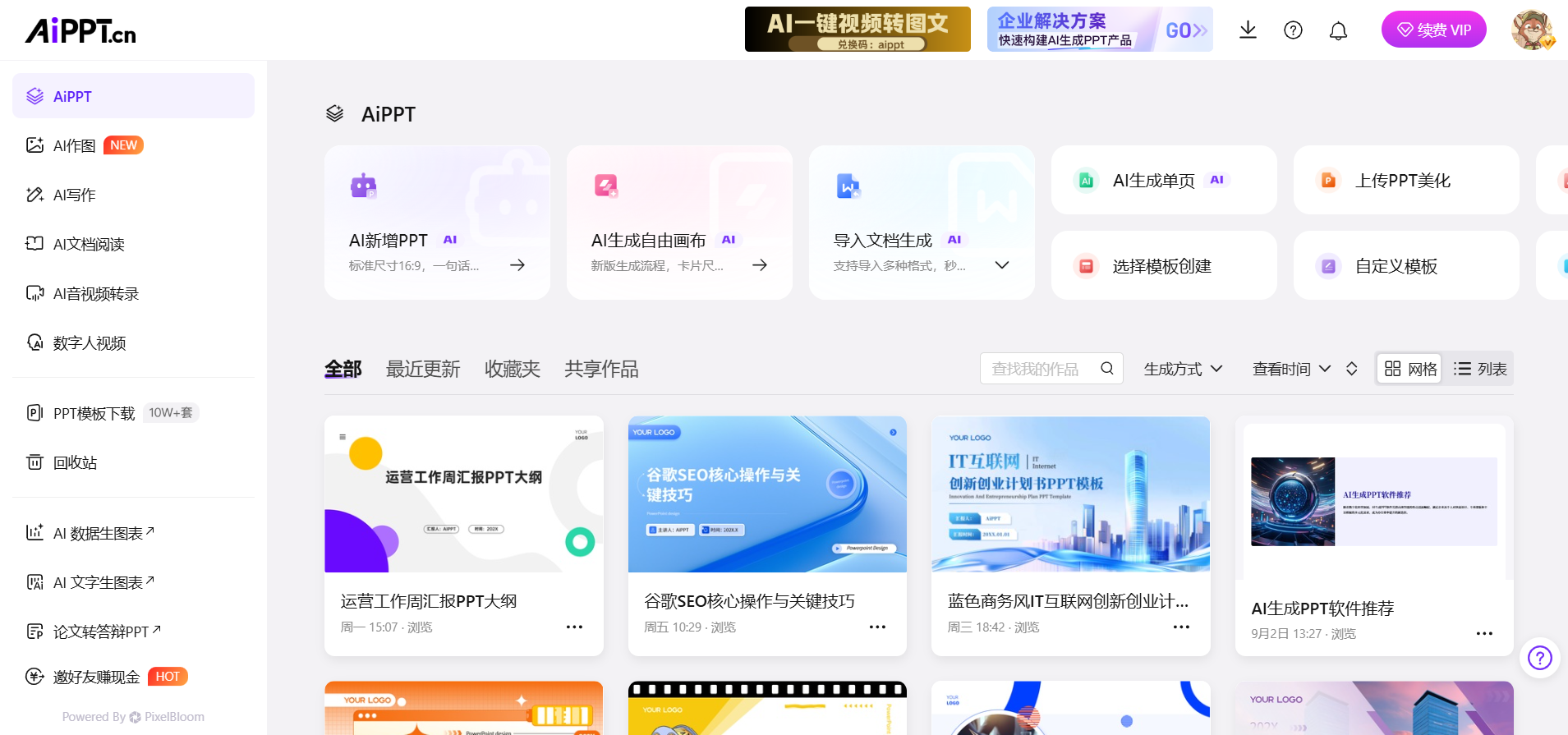This screenshot has width=1568, height=735.
Task: Click the AI生成单页 button
Action: point(1164,180)
